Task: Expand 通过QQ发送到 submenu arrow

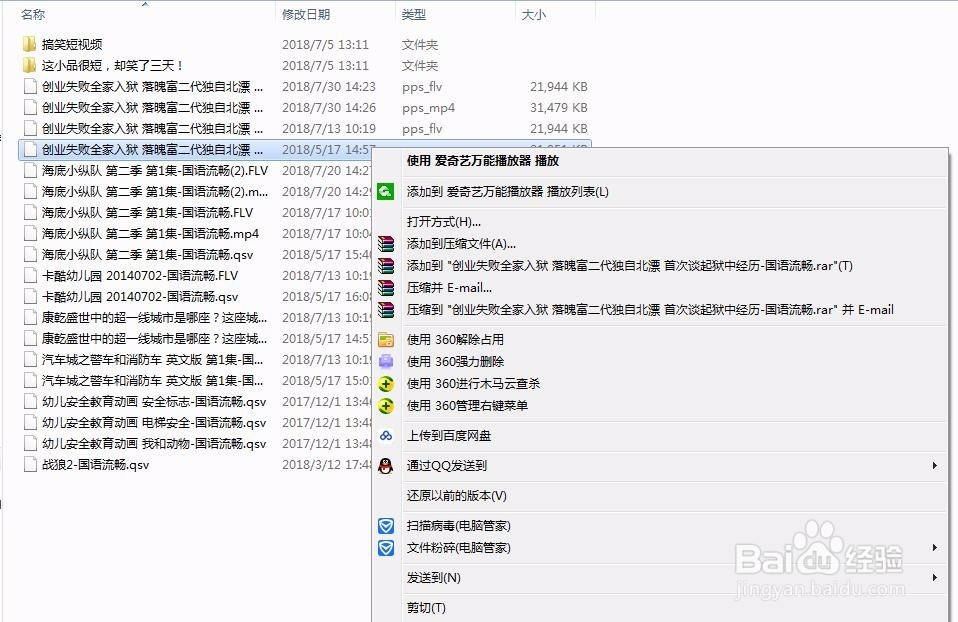Action: [935, 466]
